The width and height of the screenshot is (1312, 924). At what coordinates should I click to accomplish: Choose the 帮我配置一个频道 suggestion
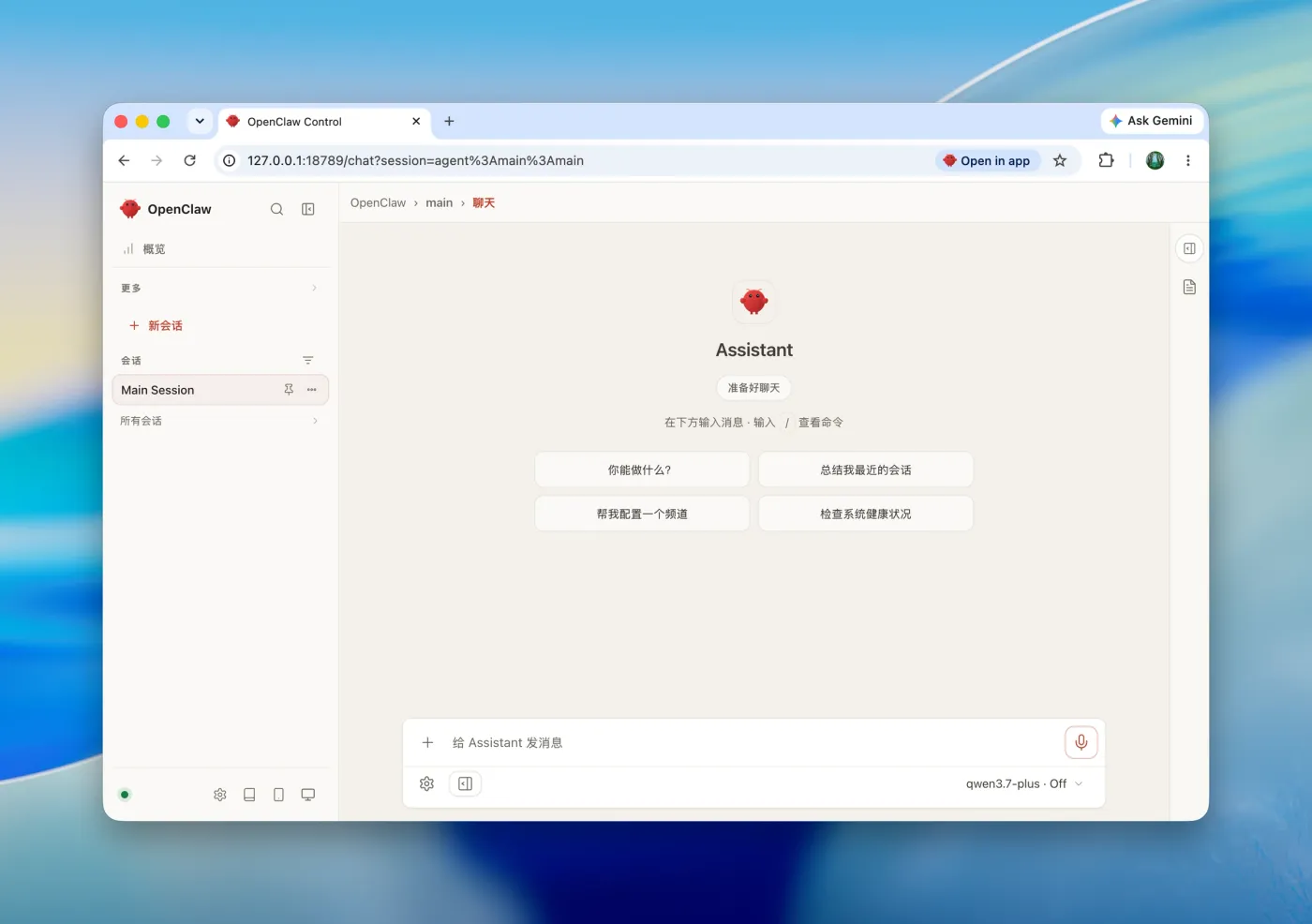(x=642, y=514)
